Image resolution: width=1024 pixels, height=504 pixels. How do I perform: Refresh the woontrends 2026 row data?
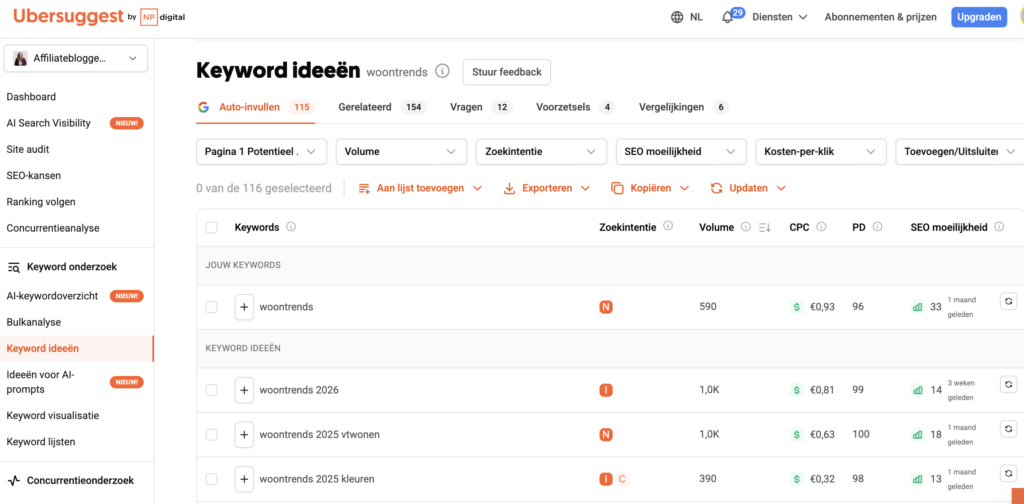pos(1008,383)
